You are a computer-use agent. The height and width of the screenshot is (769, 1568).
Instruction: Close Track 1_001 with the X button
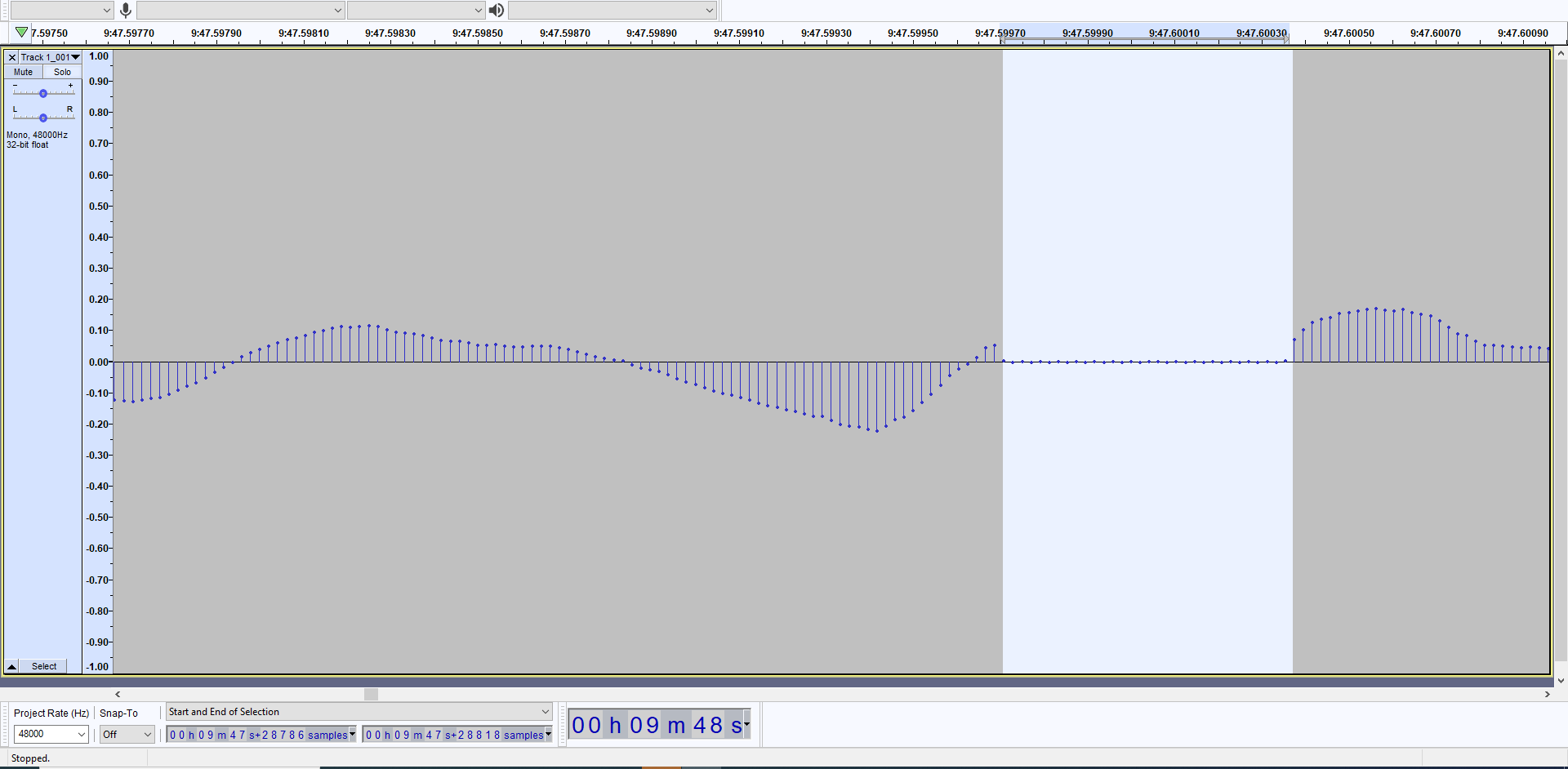click(x=11, y=57)
